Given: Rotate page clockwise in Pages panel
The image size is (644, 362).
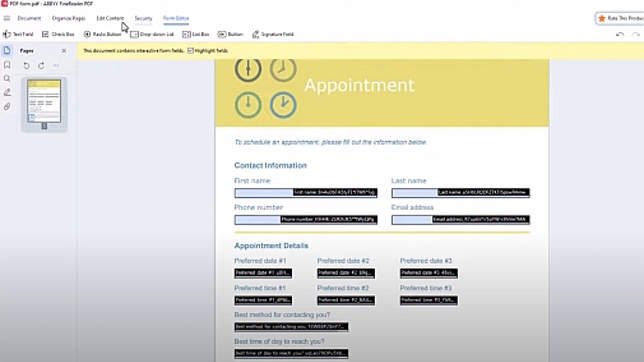Looking at the screenshot, I should click(41, 65).
